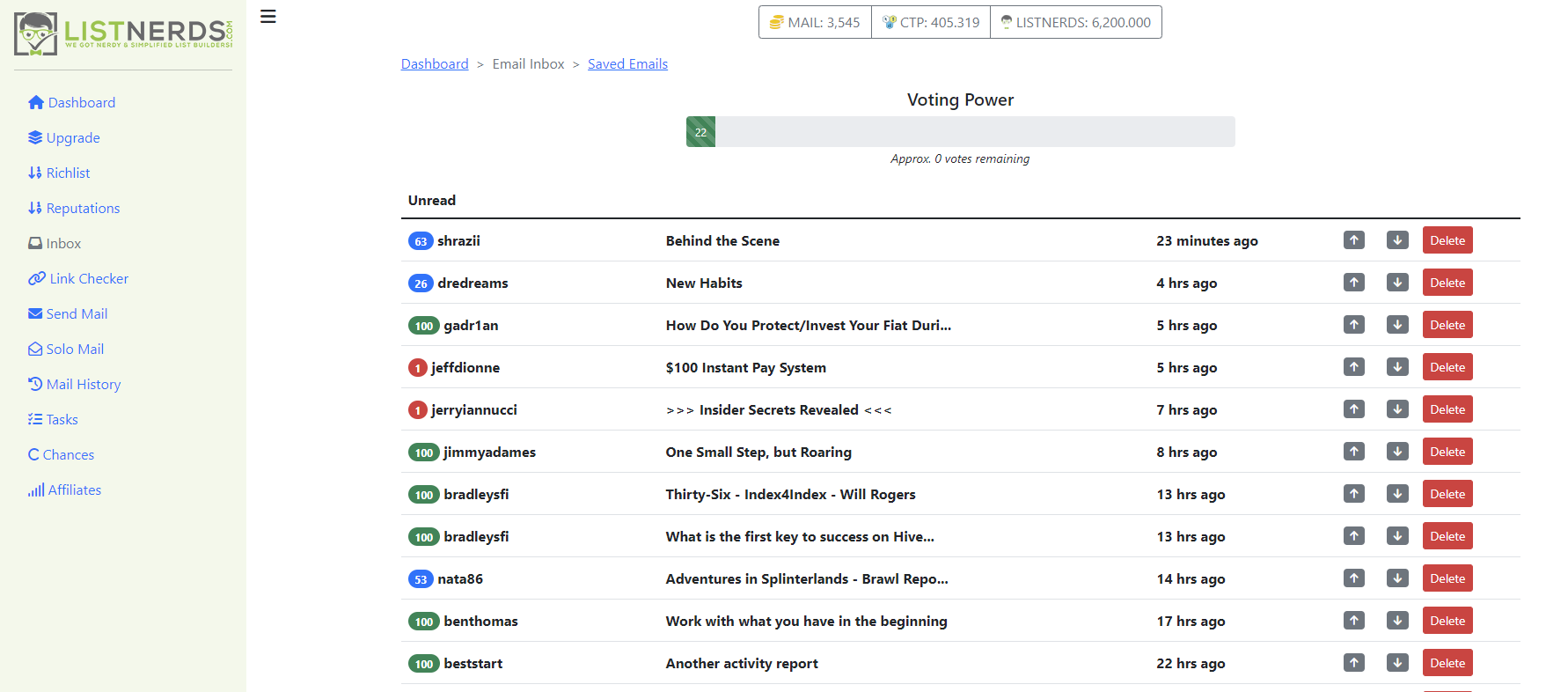This screenshot has width=1568, height=692.
Task: Delete the email from dredreams
Action: pyautogui.click(x=1447, y=283)
